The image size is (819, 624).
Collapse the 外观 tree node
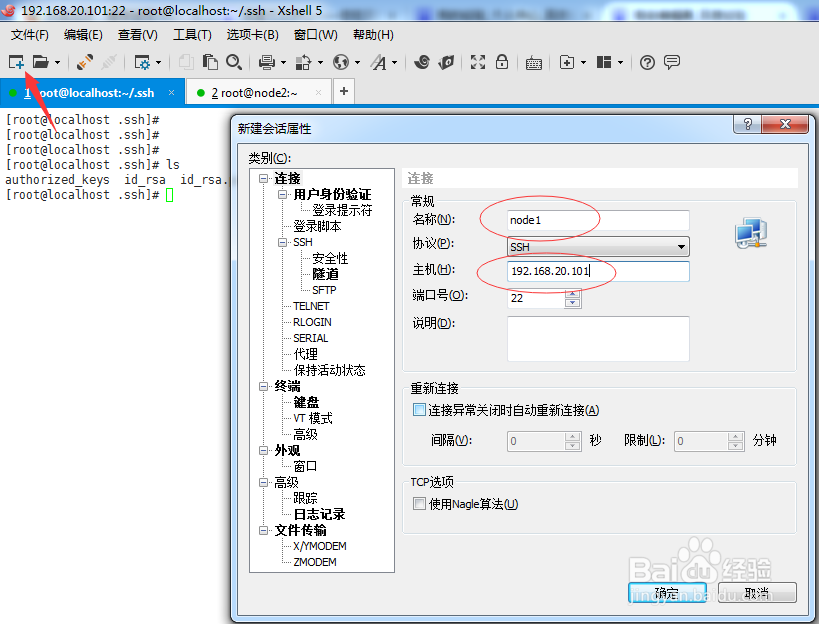click(264, 450)
